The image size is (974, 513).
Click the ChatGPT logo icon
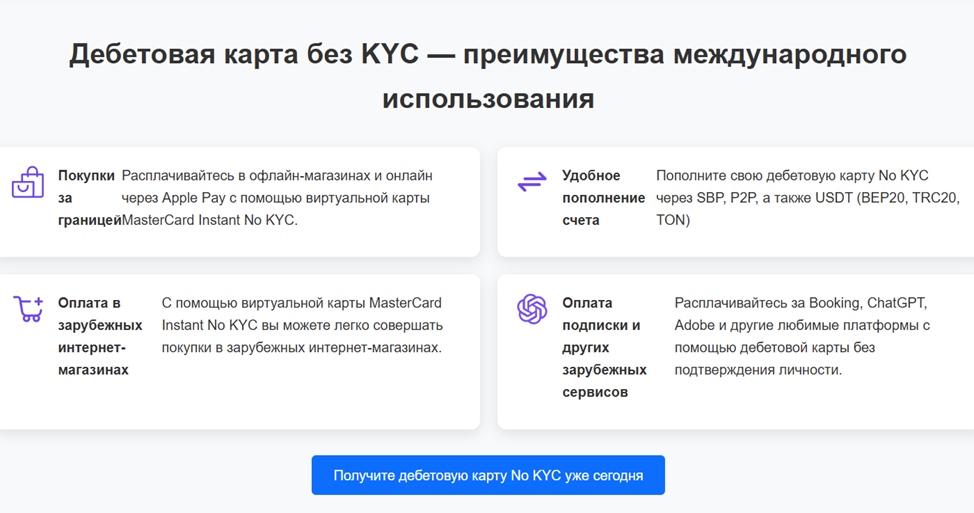point(532,309)
